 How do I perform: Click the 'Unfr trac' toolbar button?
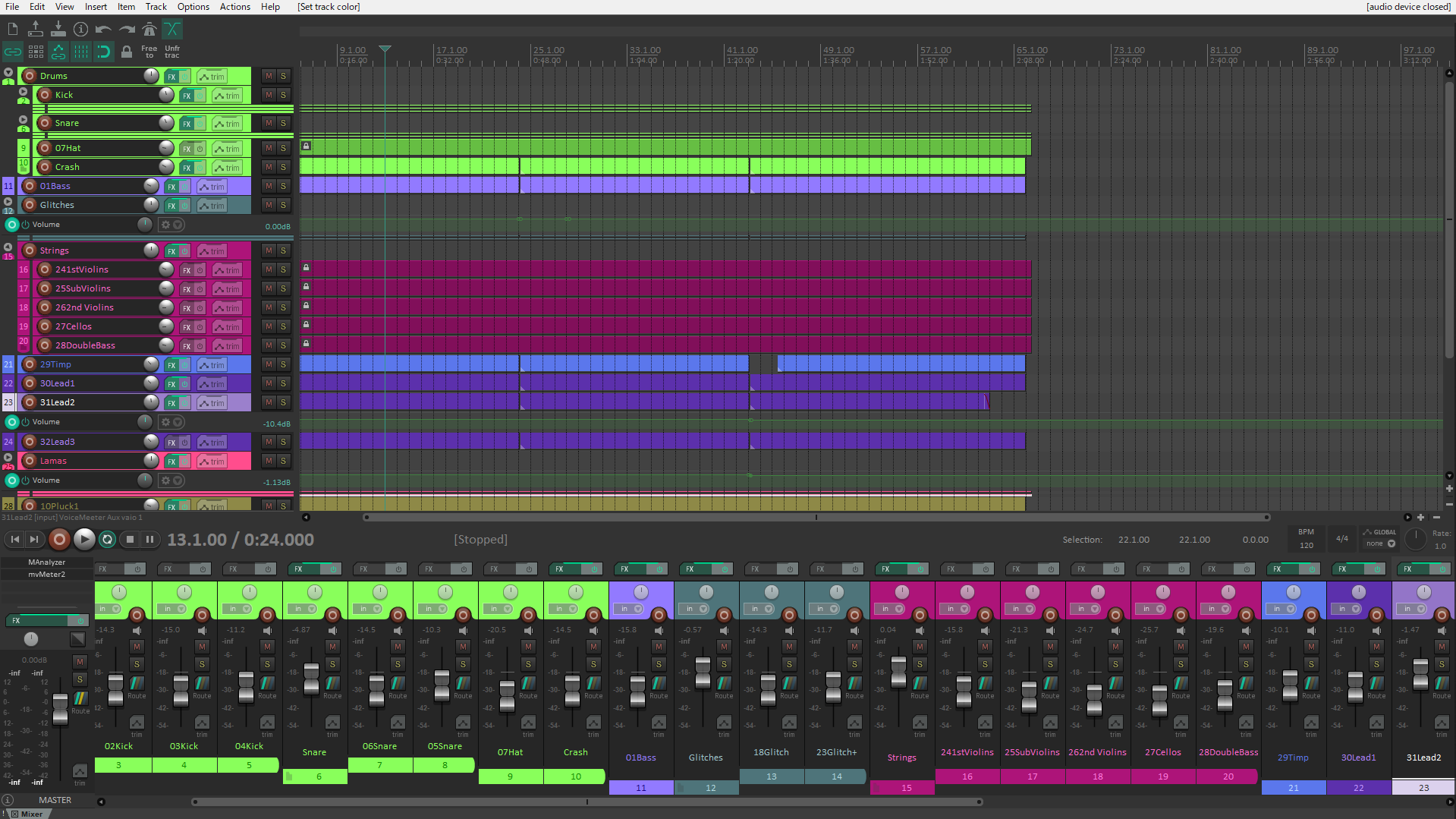coord(172,52)
